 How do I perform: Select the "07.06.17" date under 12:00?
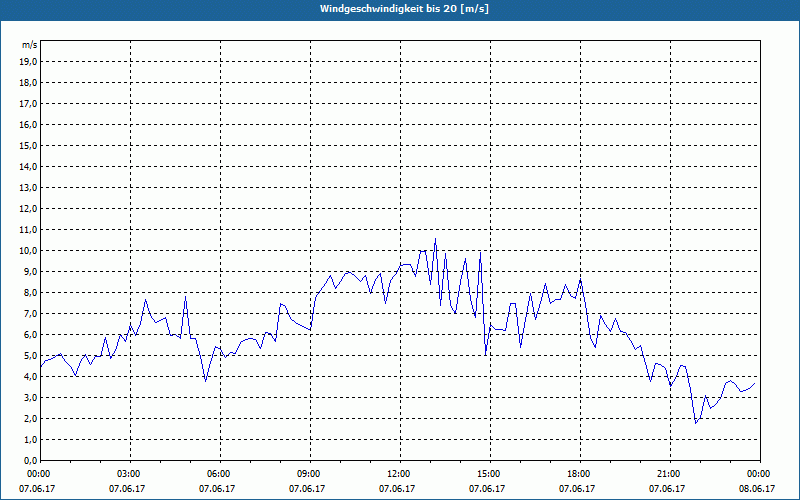point(397,489)
